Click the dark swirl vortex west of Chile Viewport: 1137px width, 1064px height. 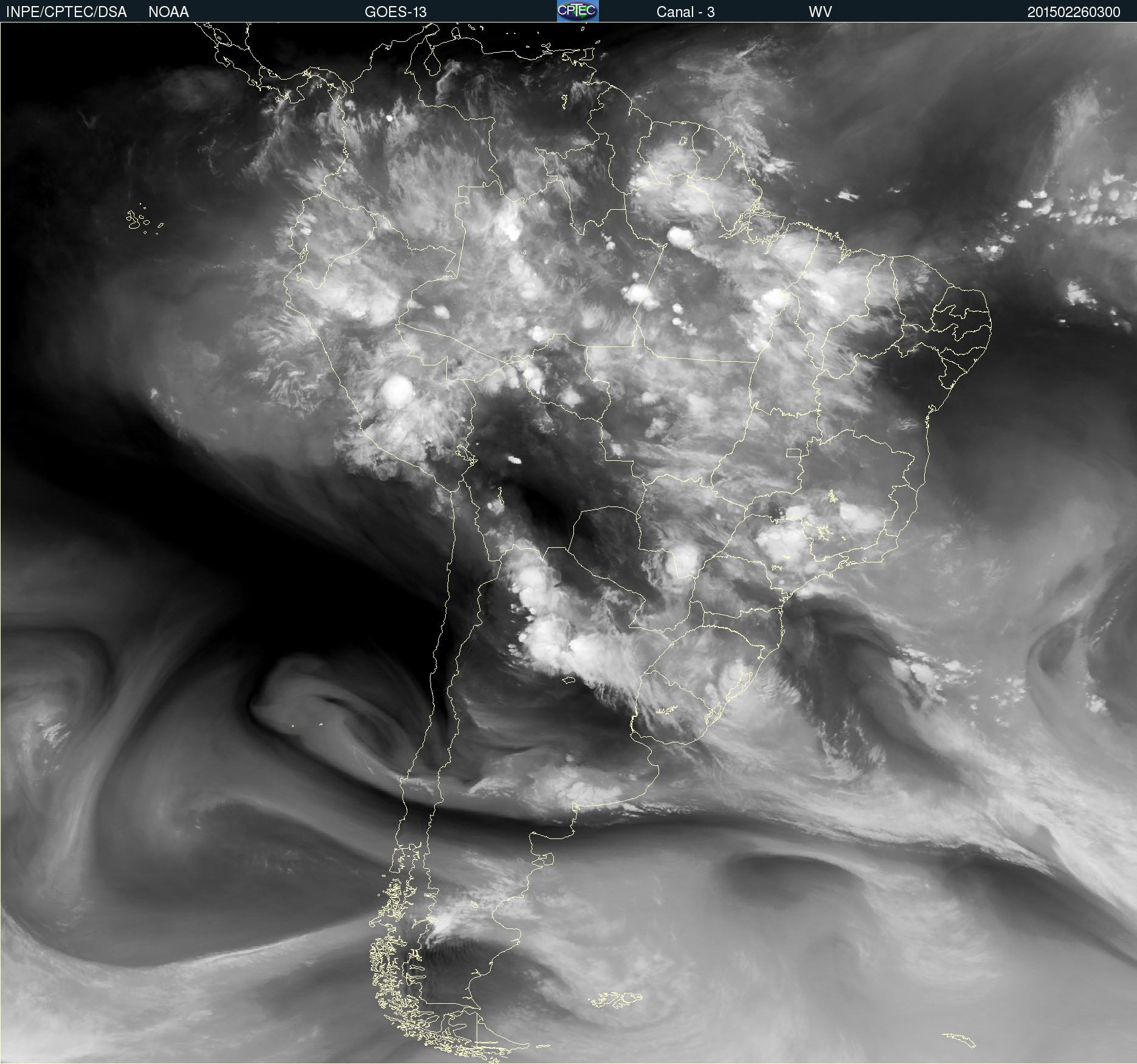pos(316,699)
